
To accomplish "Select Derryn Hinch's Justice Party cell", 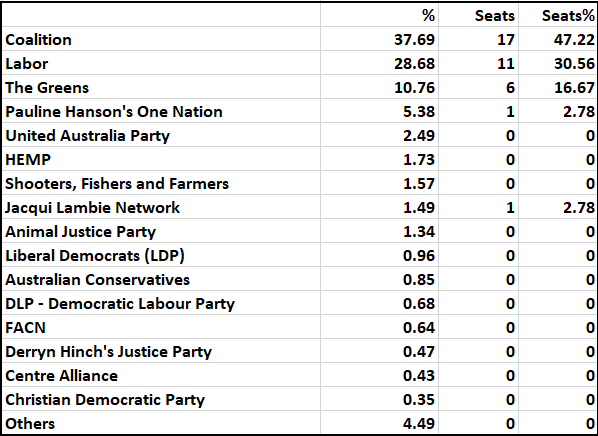I will pyautogui.click(x=161, y=351).
